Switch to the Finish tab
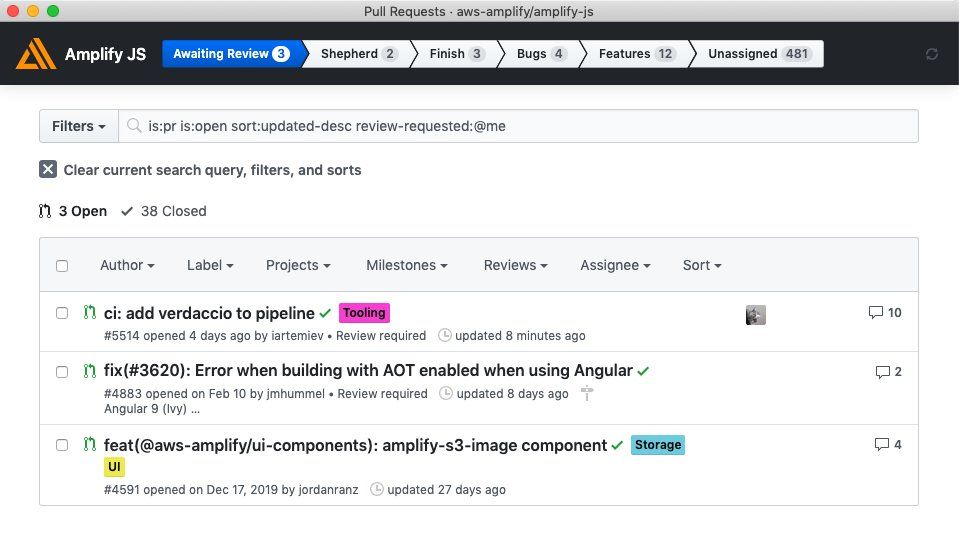 (457, 54)
